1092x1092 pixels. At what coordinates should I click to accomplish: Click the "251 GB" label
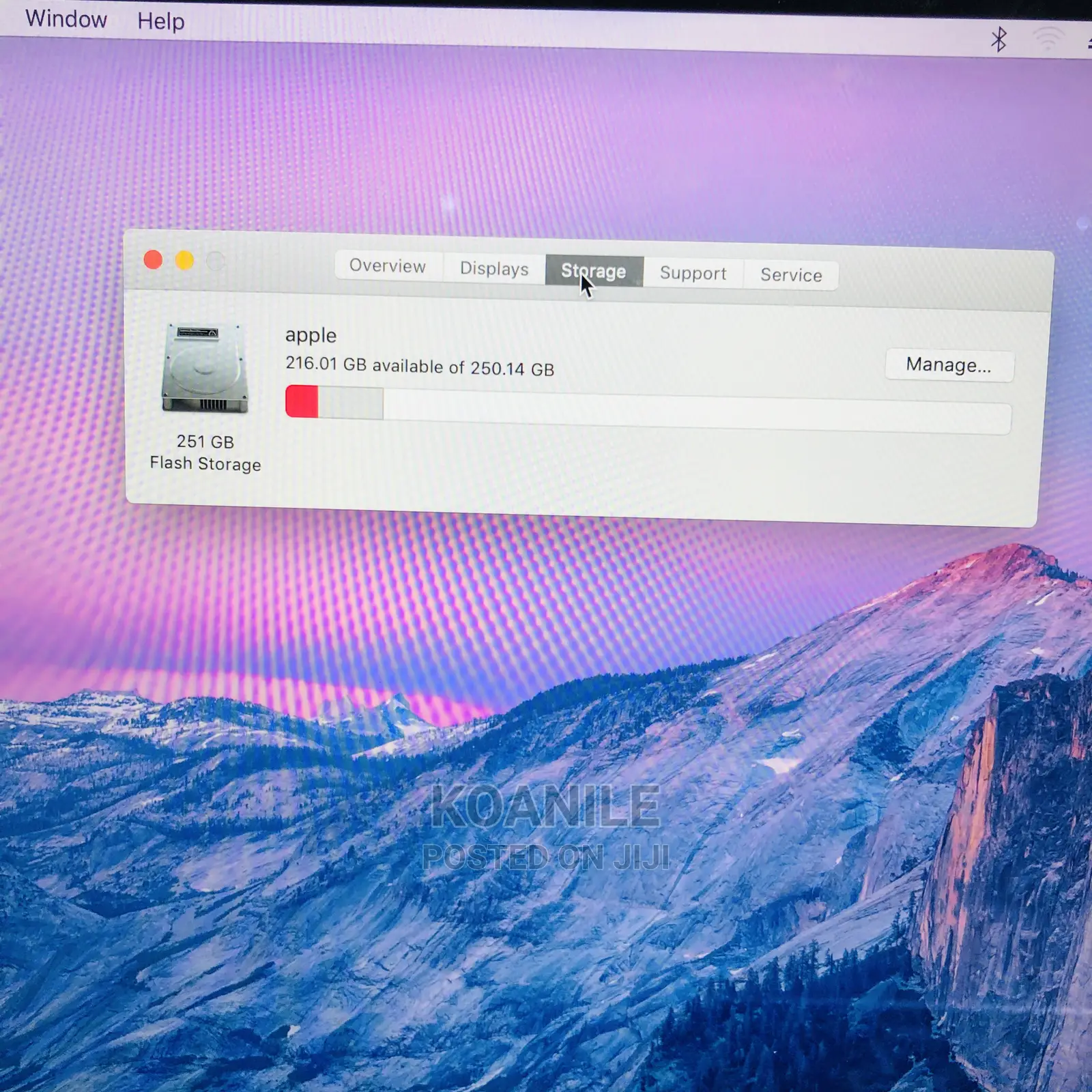(205, 442)
